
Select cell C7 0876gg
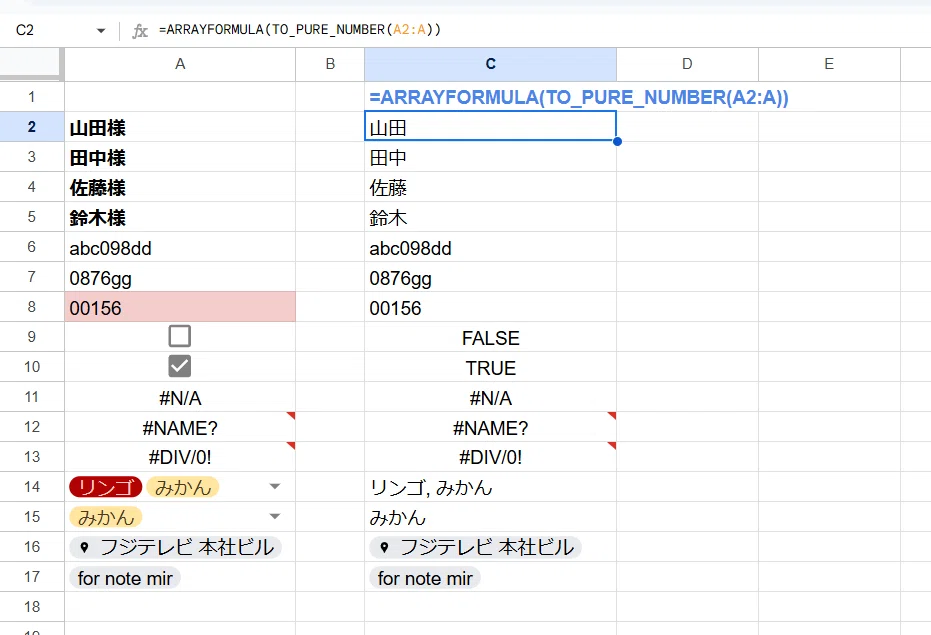tap(490, 277)
